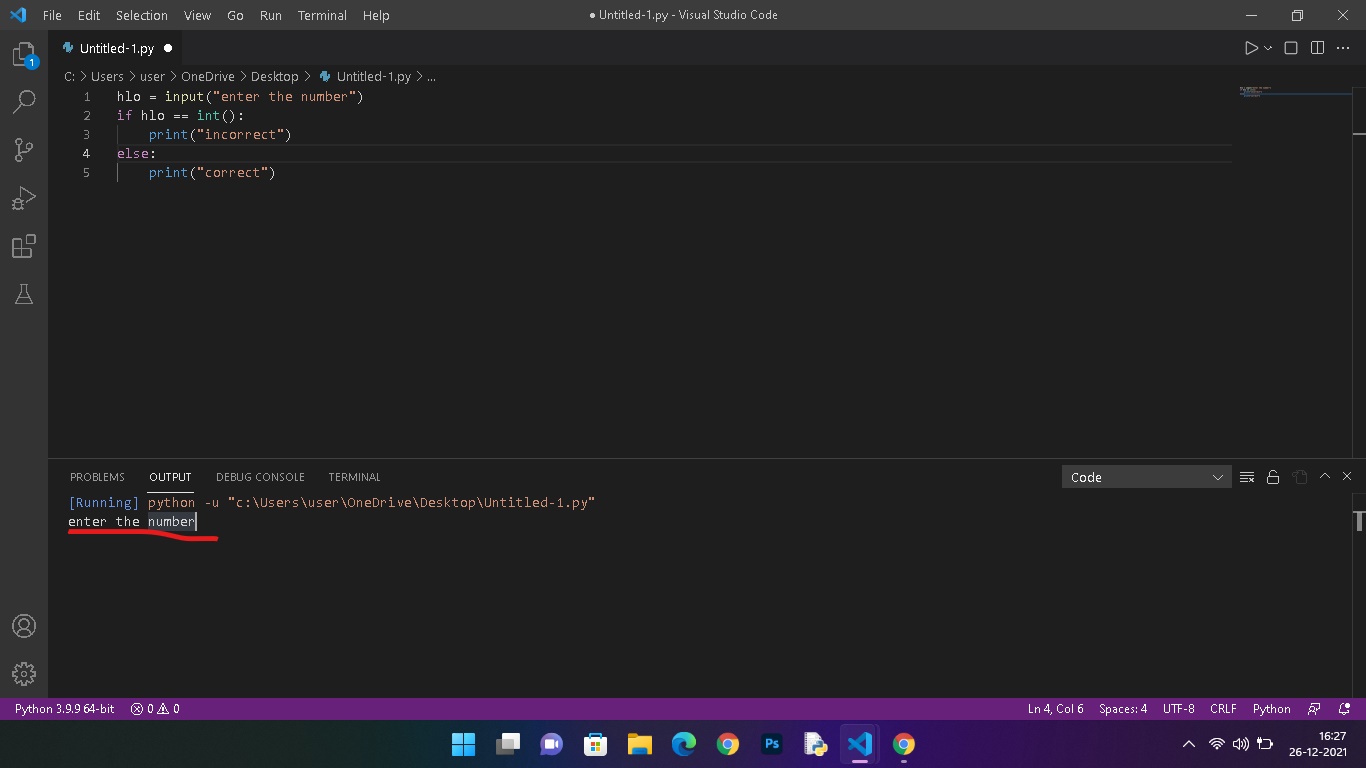The height and width of the screenshot is (768, 1366).
Task: Open the Extensions view
Action: 24,246
